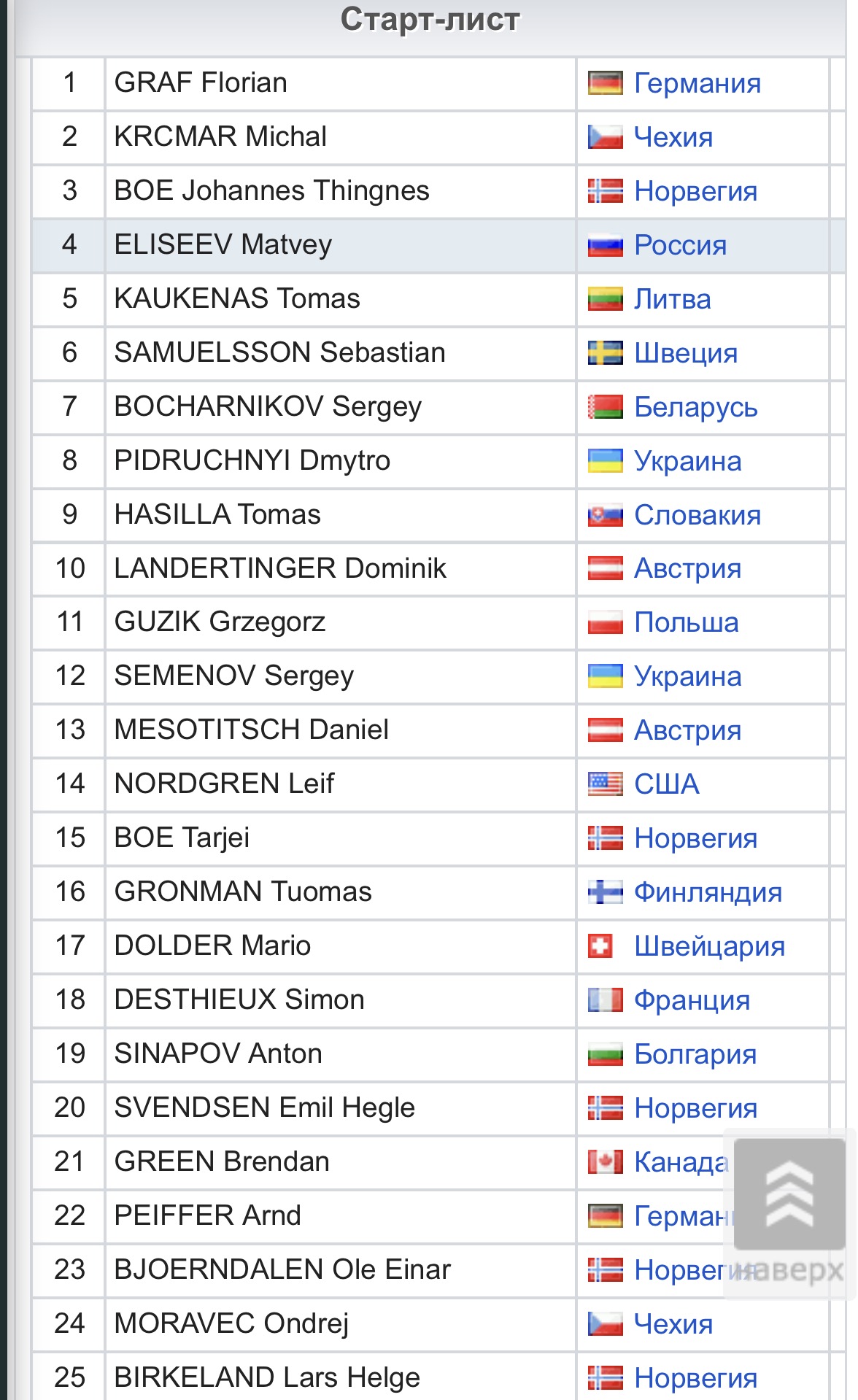This screenshot has height=1400, width=858.
Task: Click the Finnish flag for GRONMAN Tuomas
Action: point(605,893)
